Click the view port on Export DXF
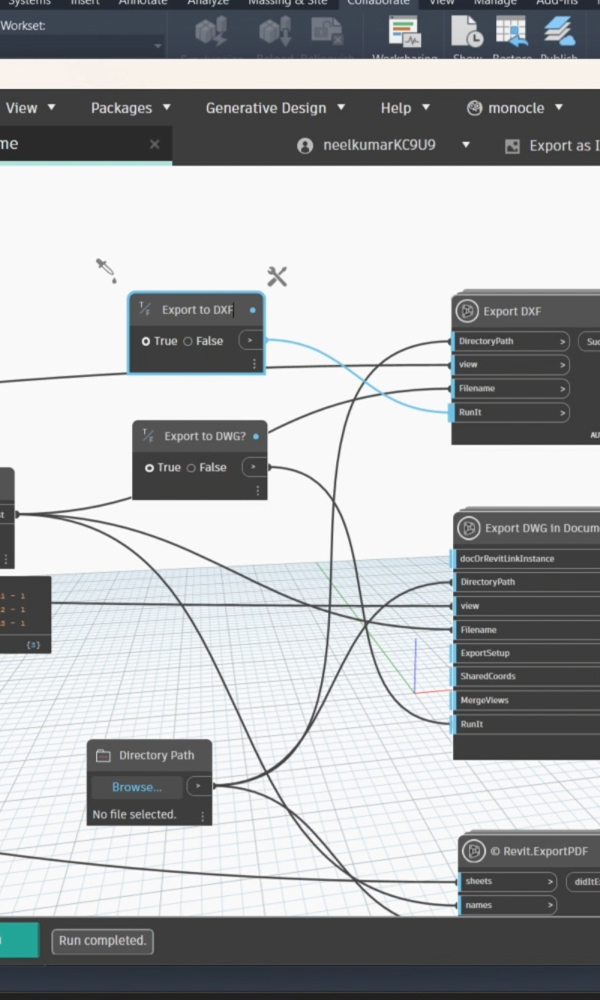Screen dimensions: 600x1000 pyautogui.click(x=511, y=365)
